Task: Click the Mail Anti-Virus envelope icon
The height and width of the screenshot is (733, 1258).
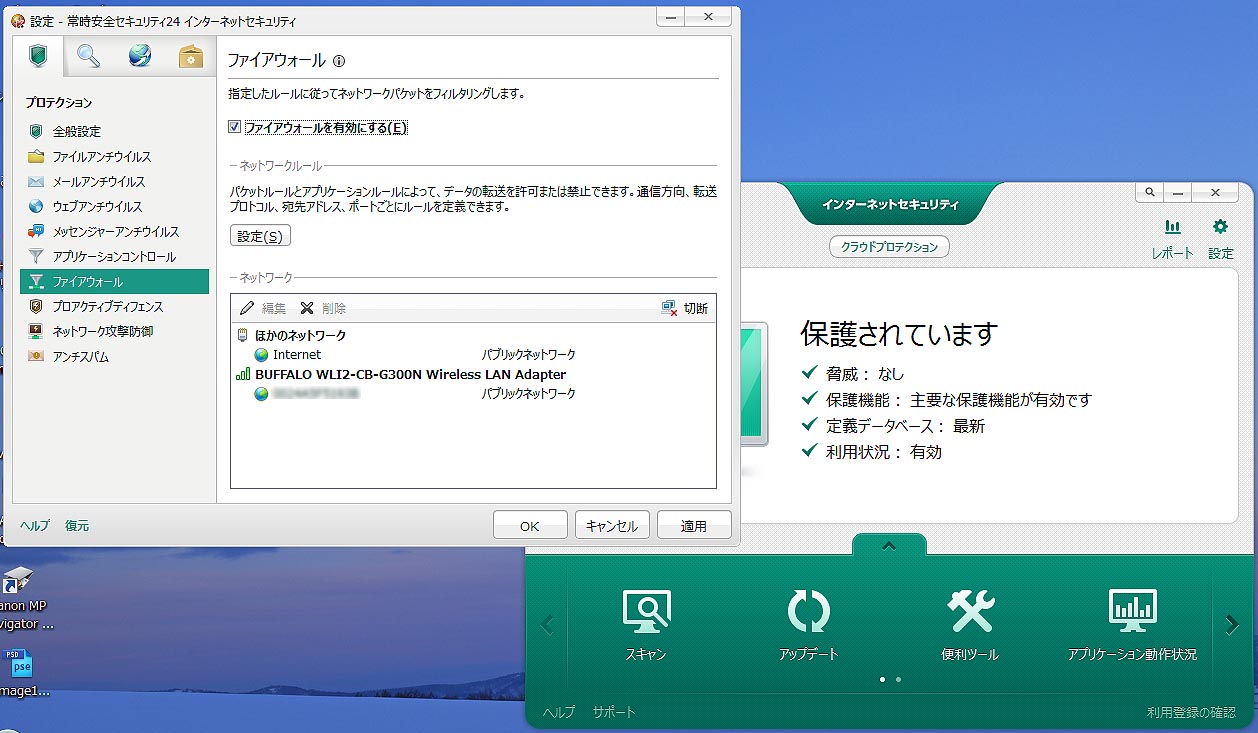Action: pyautogui.click(x=36, y=181)
